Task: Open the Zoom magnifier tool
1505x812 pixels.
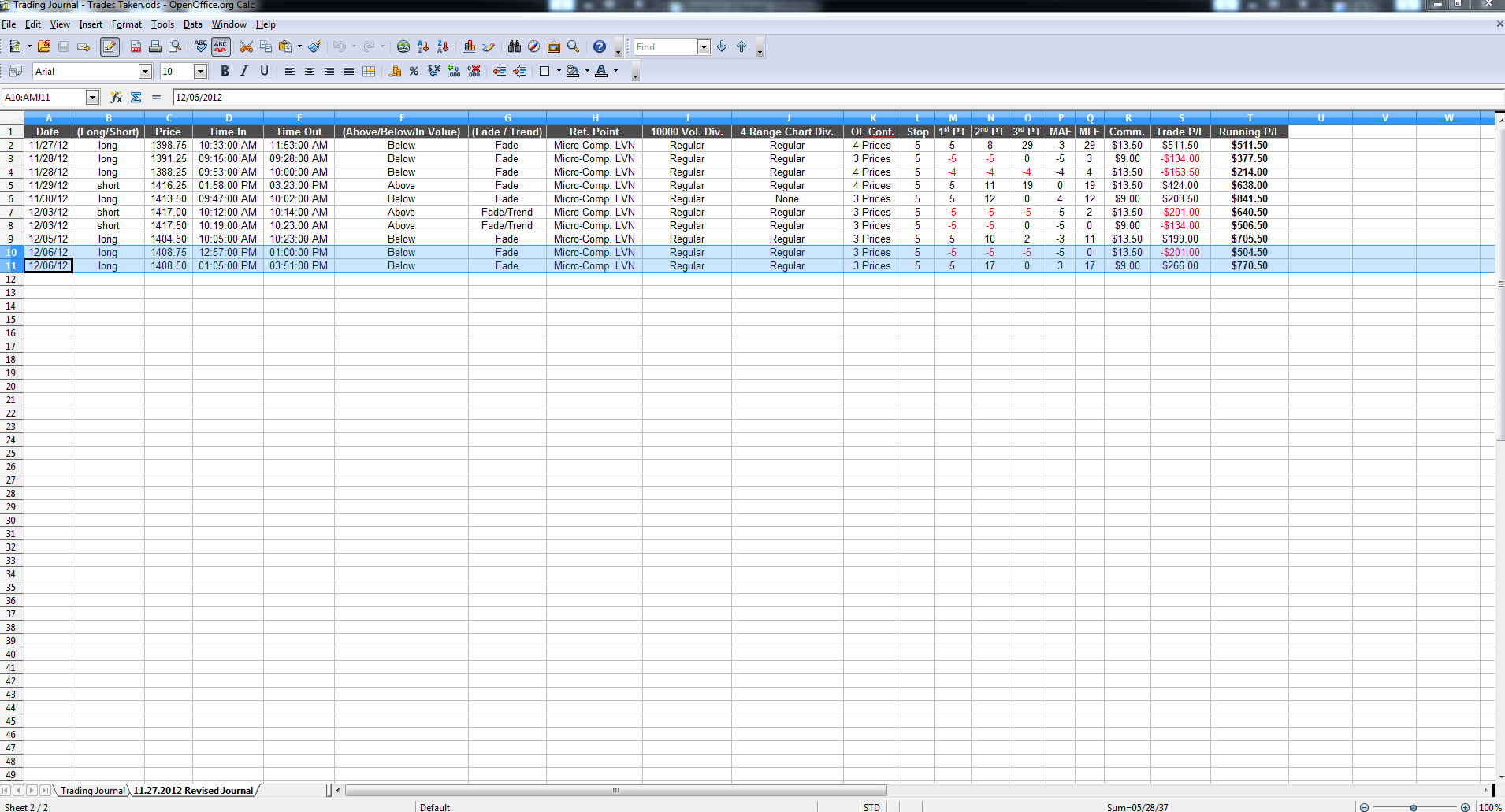Action: [574, 47]
